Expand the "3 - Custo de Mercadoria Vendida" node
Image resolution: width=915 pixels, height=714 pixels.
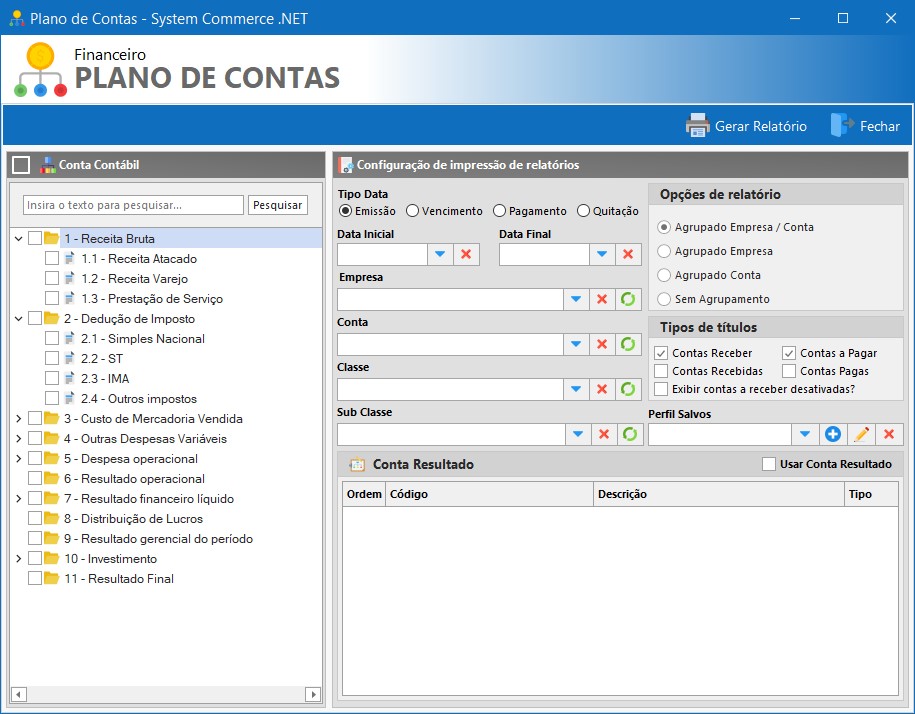coord(19,418)
